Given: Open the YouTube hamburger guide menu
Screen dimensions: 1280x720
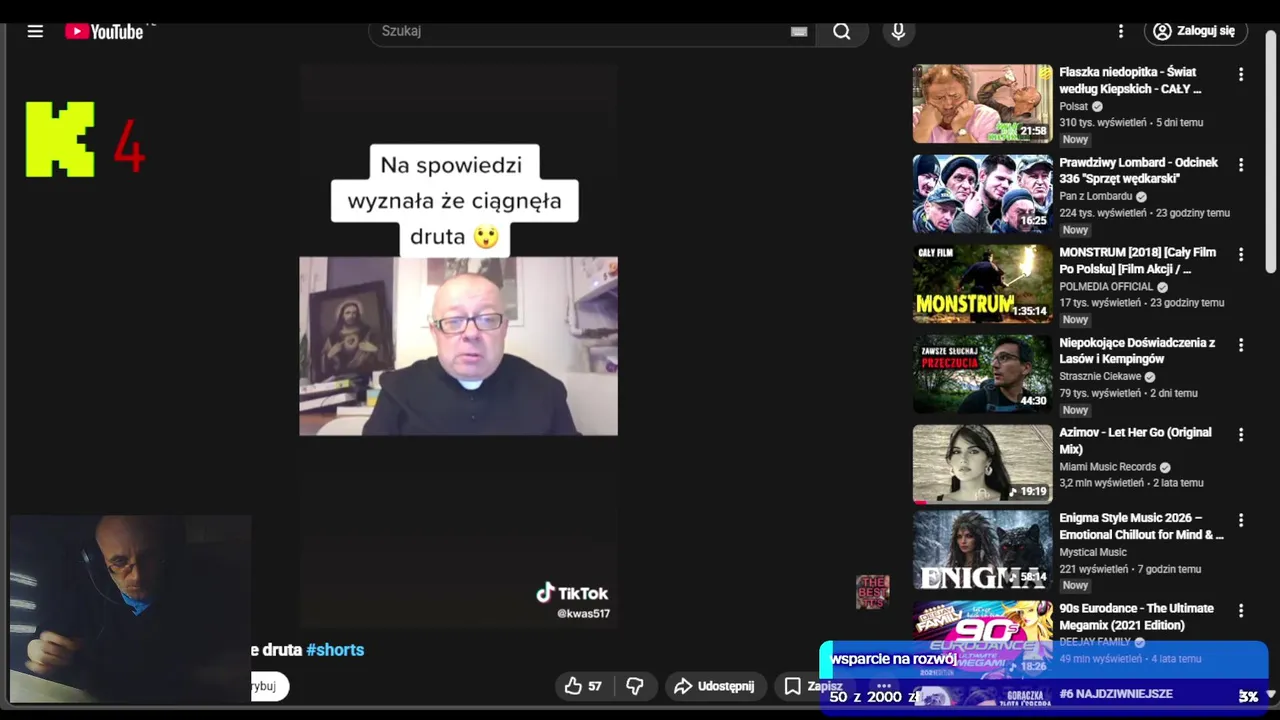Looking at the screenshot, I should pyautogui.click(x=35, y=31).
